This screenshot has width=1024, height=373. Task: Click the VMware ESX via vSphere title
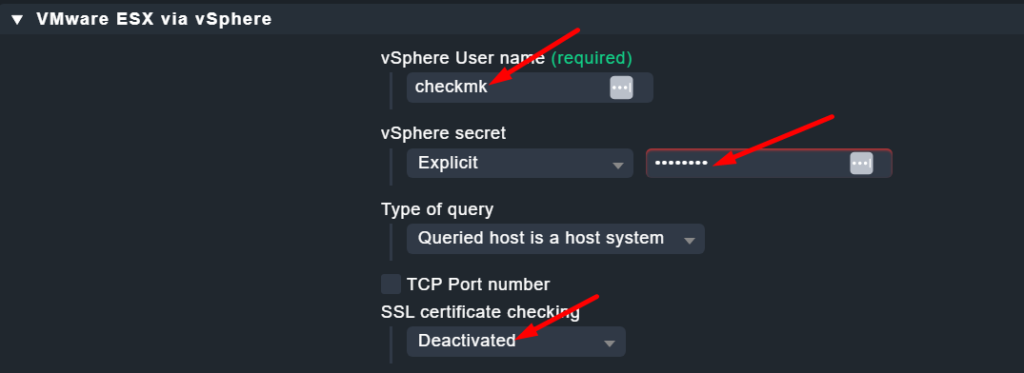pyautogui.click(x=154, y=20)
